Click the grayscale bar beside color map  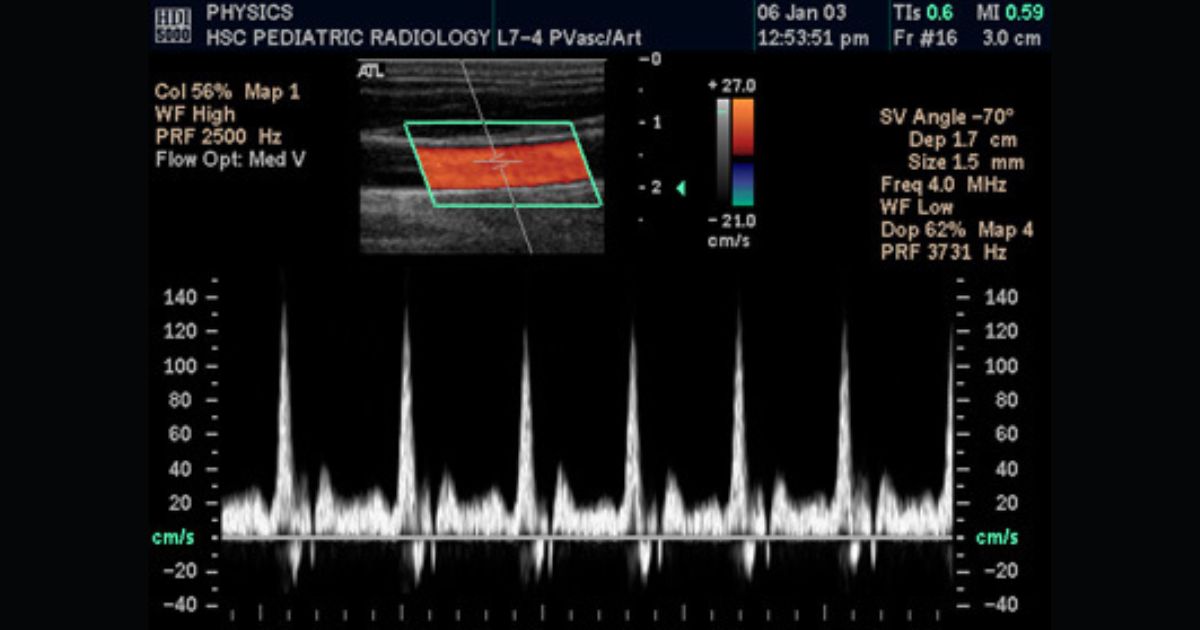723,150
